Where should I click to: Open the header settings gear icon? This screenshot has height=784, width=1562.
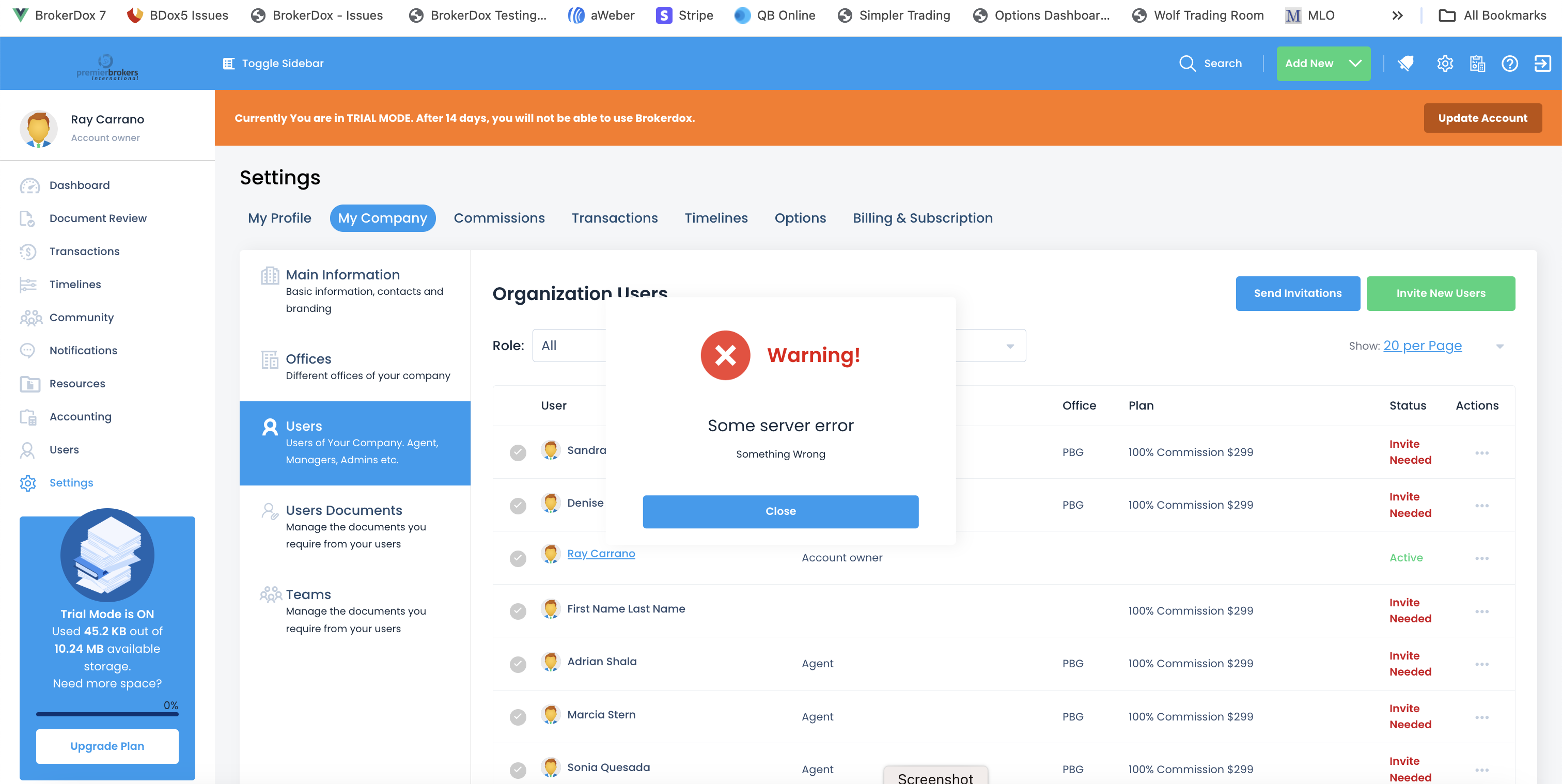pos(1445,64)
